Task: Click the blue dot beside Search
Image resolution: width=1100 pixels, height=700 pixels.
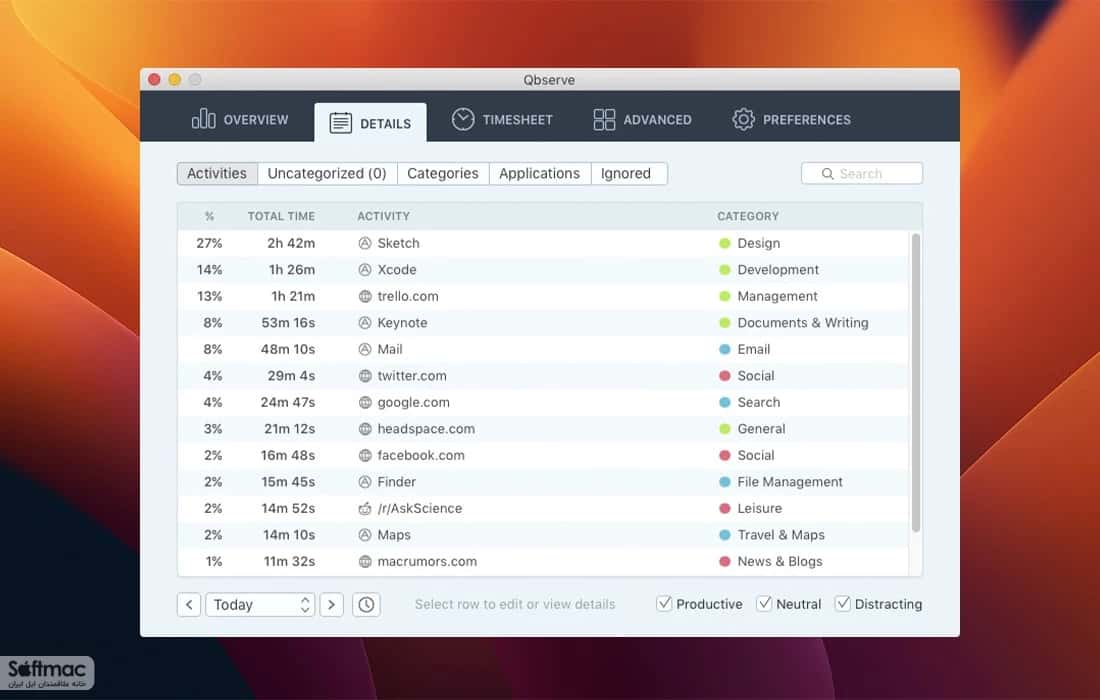Action: point(725,403)
